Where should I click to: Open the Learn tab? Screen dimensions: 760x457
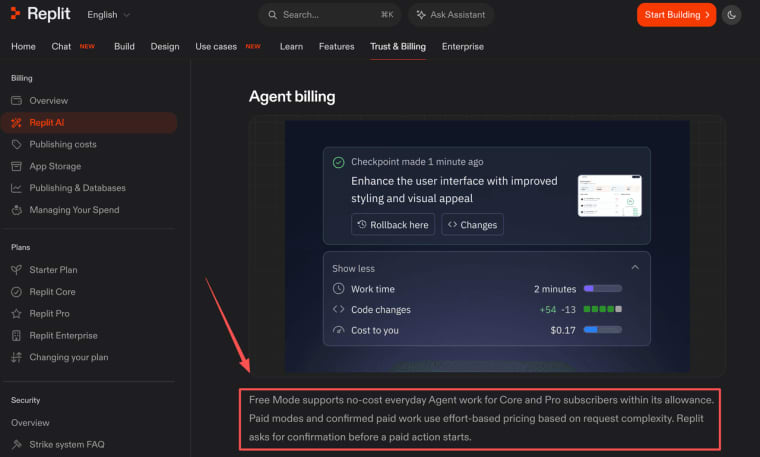pyautogui.click(x=291, y=47)
